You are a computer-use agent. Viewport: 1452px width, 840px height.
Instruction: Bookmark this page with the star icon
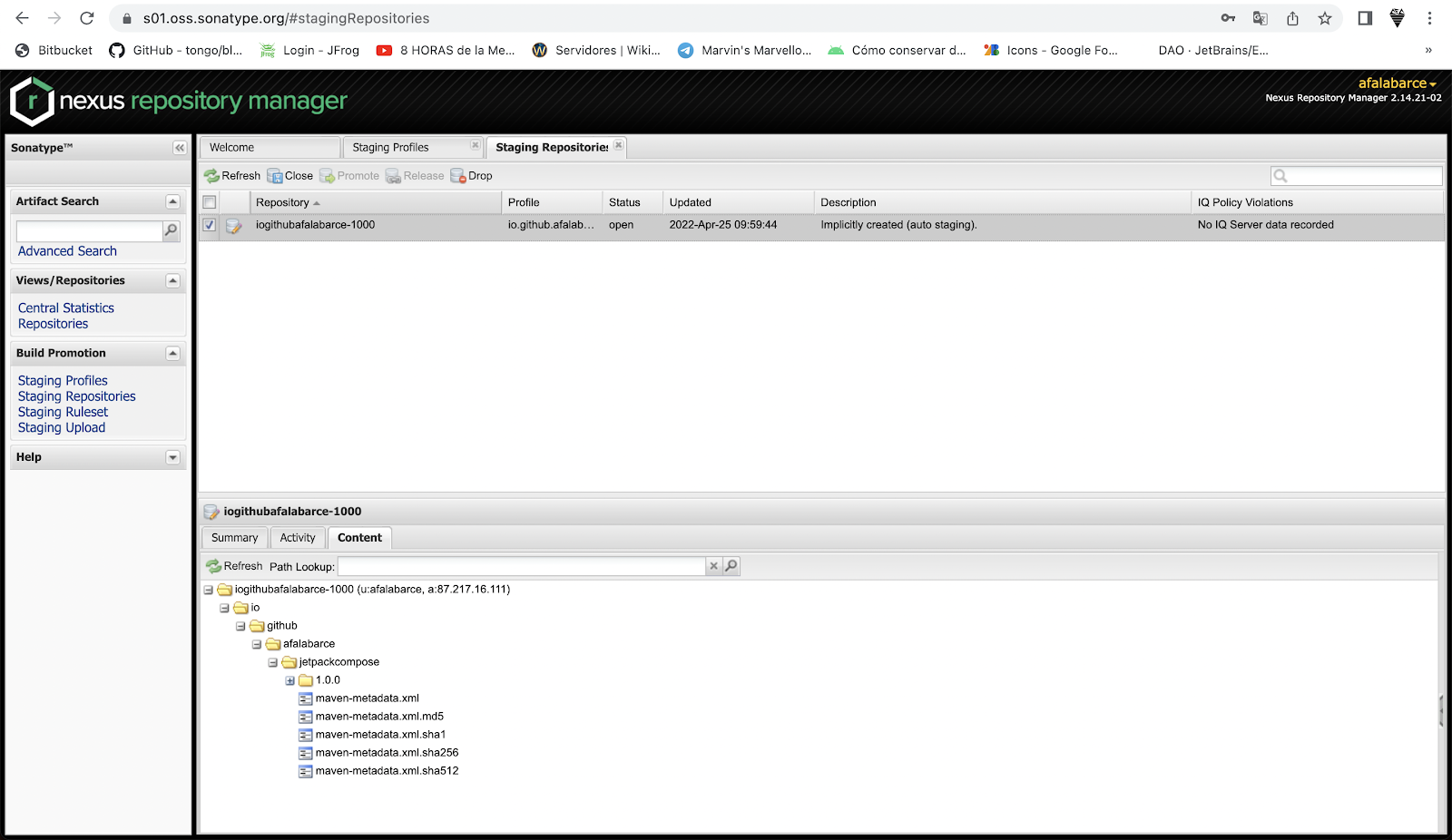pos(1325,18)
